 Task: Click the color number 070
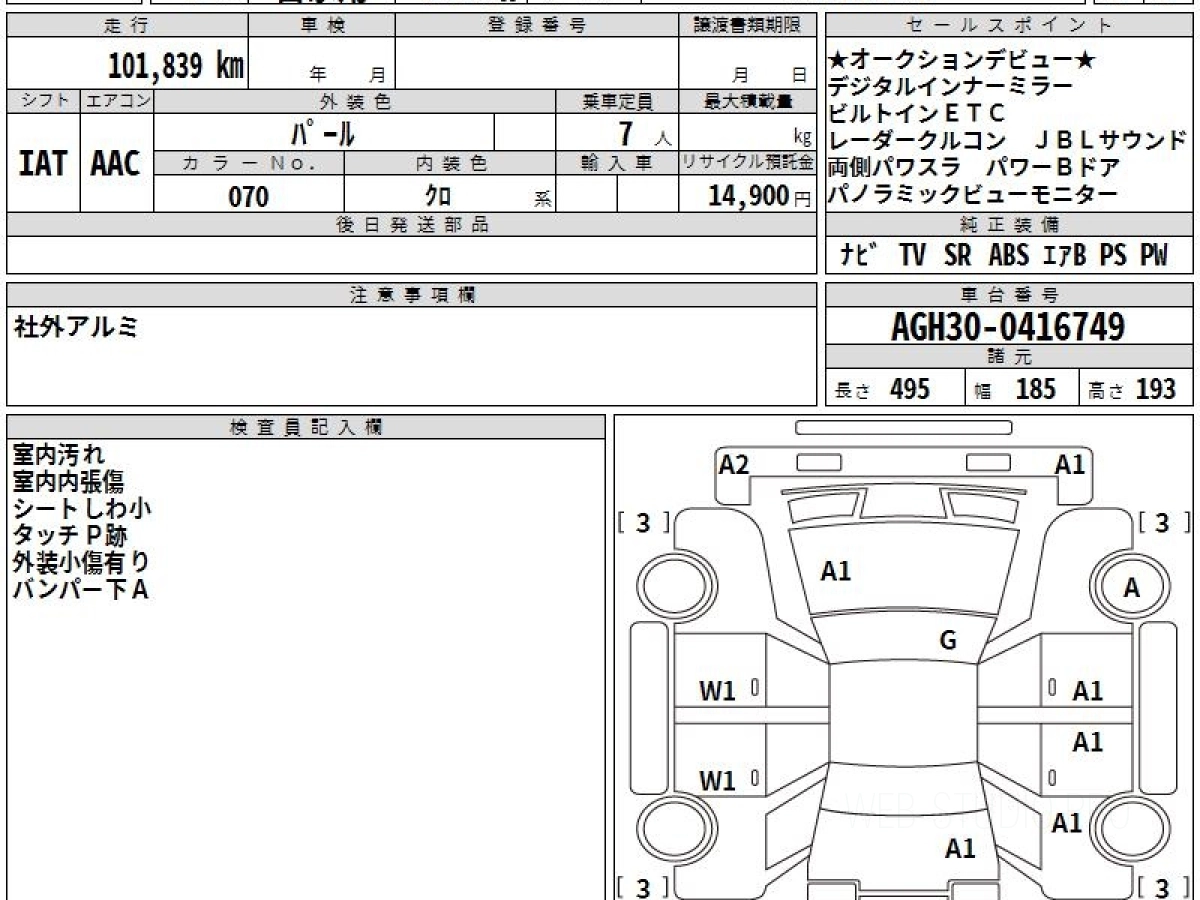[249, 196]
